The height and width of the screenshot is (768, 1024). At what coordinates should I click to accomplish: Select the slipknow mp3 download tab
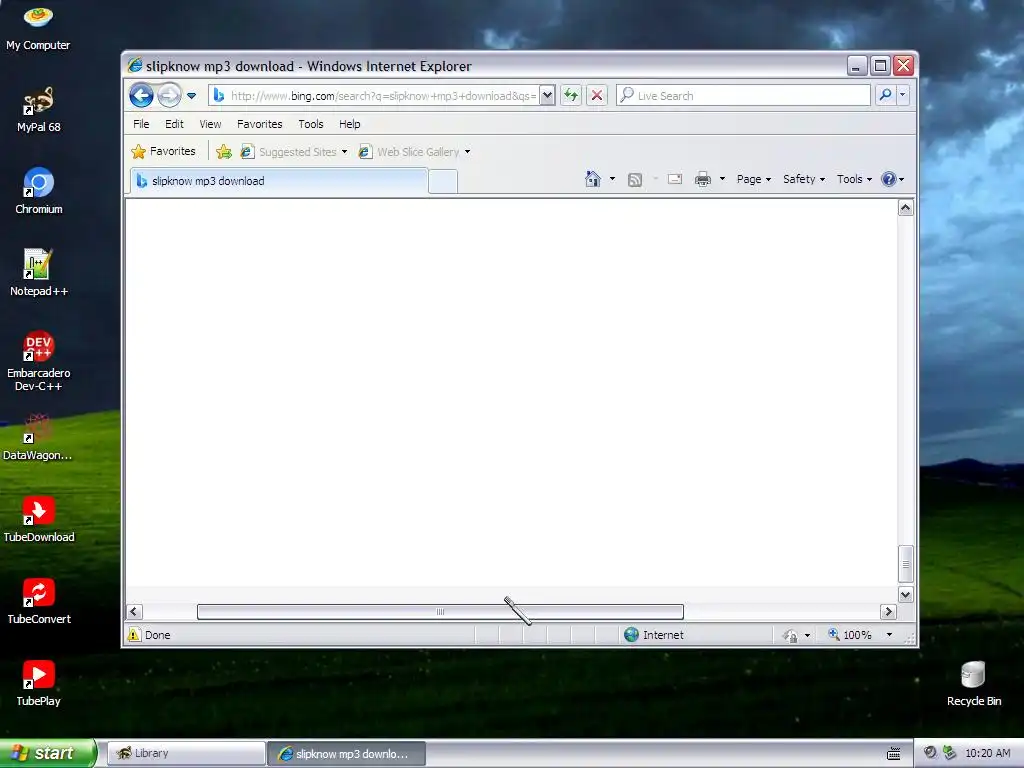coord(279,181)
